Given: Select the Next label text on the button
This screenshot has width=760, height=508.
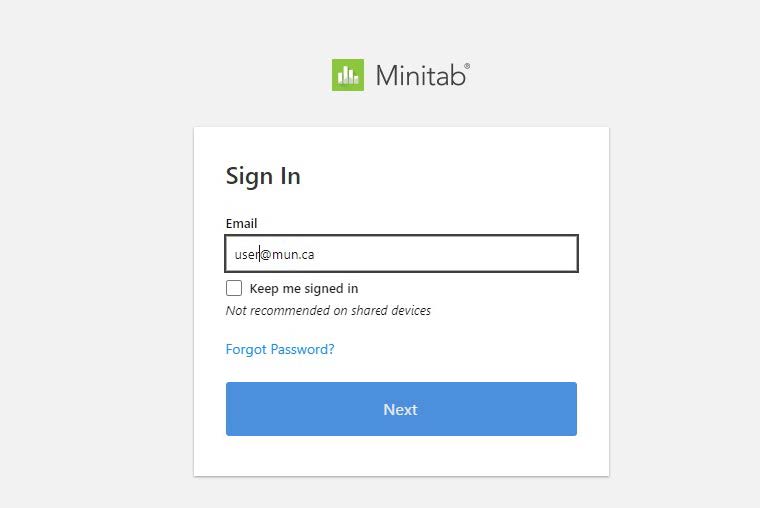Looking at the screenshot, I should (400, 410).
